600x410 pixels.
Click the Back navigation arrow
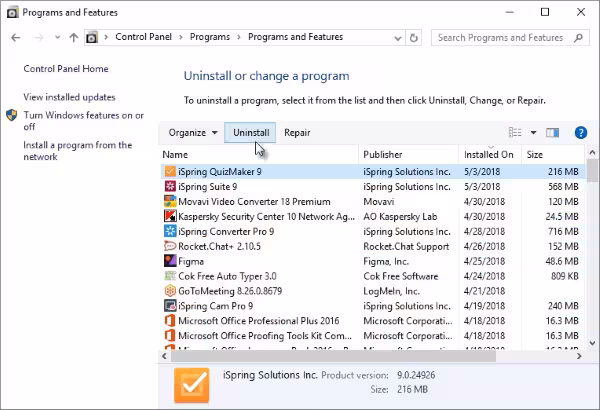pyautogui.click(x=16, y=38)
